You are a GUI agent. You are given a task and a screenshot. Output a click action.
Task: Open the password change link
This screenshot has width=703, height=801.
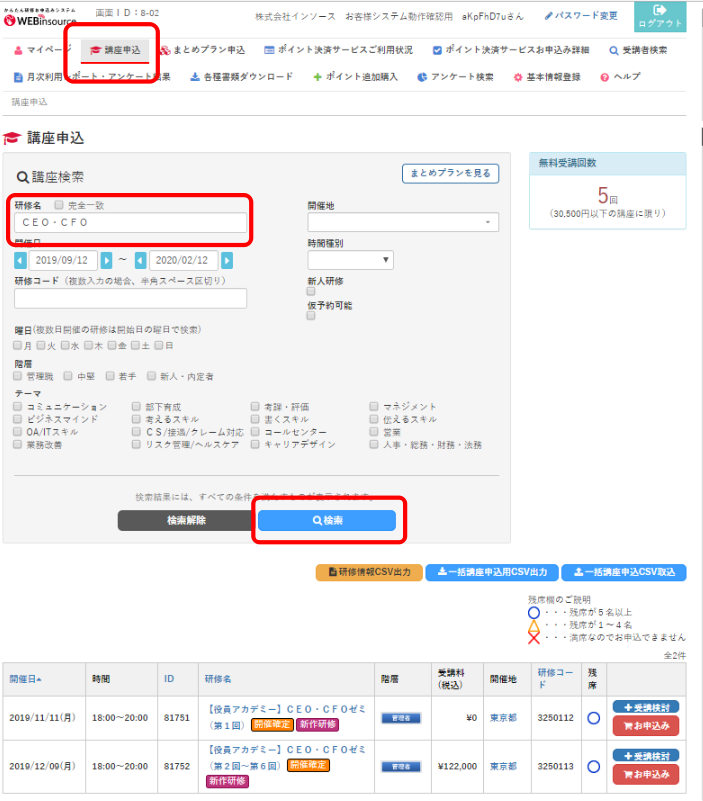[x=581, y=16]
